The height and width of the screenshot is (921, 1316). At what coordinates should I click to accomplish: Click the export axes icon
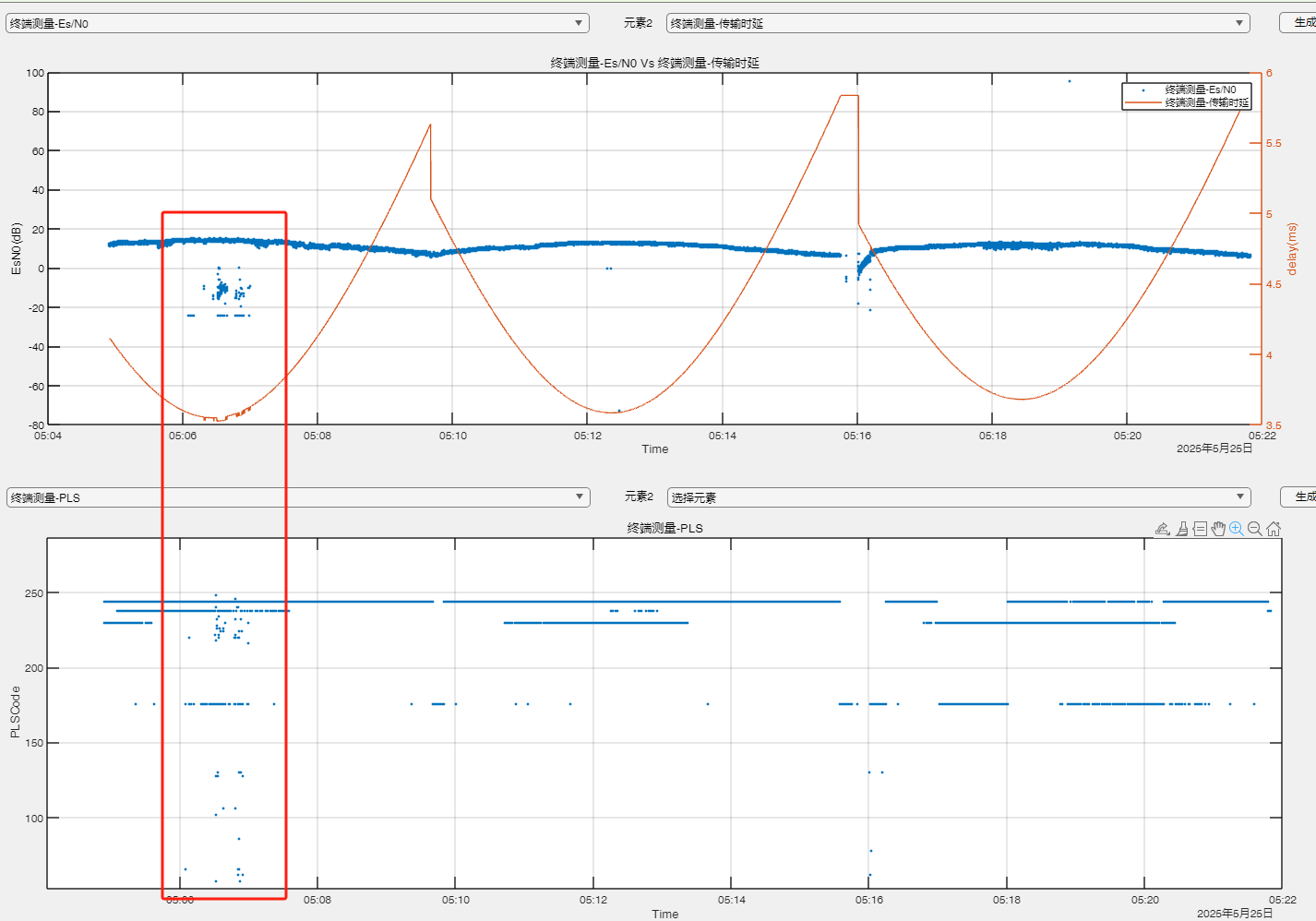pos(1163,529)
